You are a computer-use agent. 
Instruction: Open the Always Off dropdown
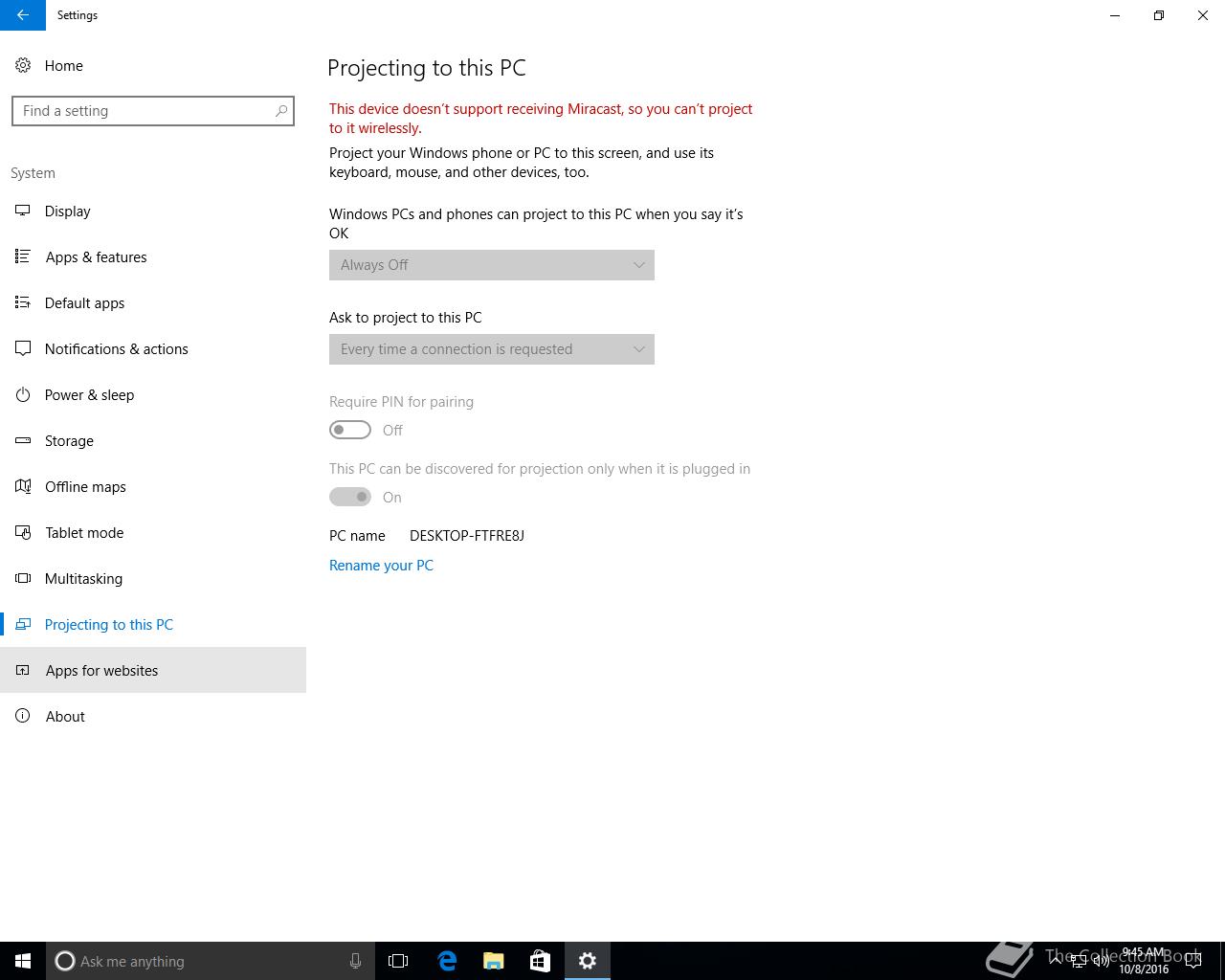(x=492, y=265)
